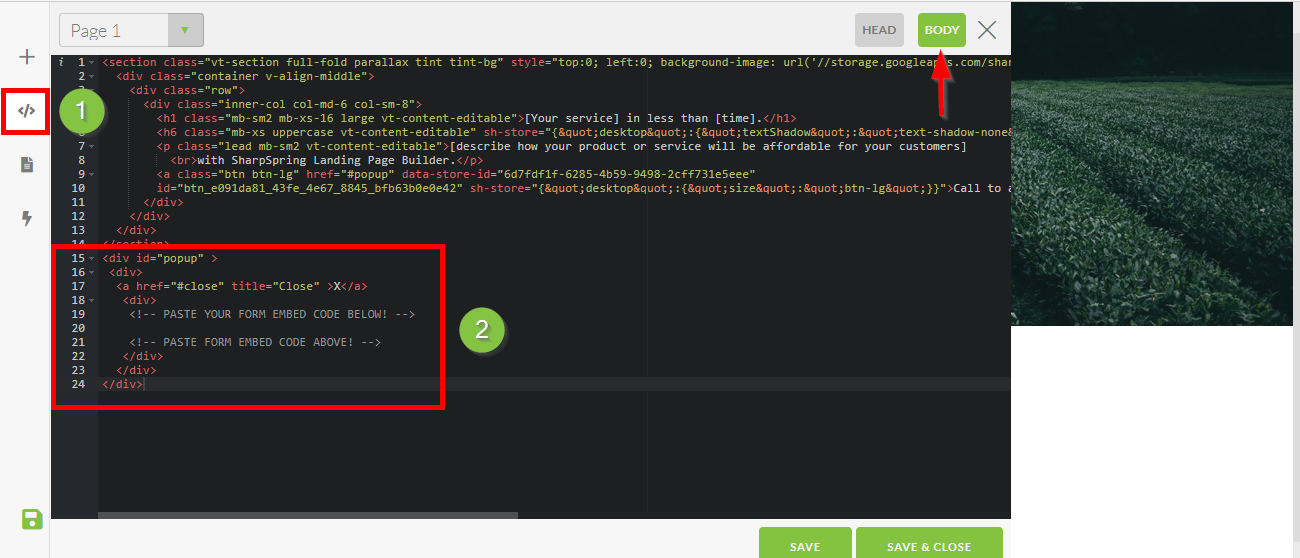
Task: Click the SAVE & CLOSE button
Action: [x=929, y=546]
